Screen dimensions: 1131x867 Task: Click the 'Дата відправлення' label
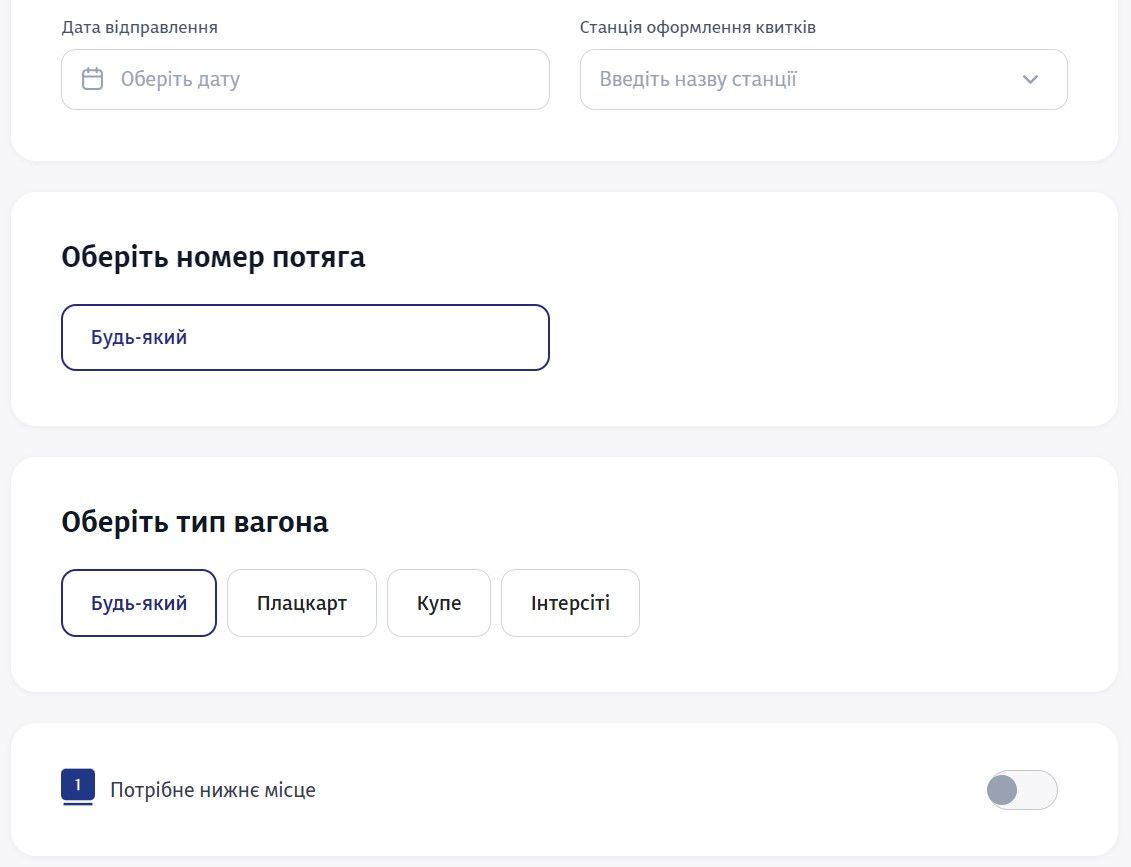pos(139,27)
